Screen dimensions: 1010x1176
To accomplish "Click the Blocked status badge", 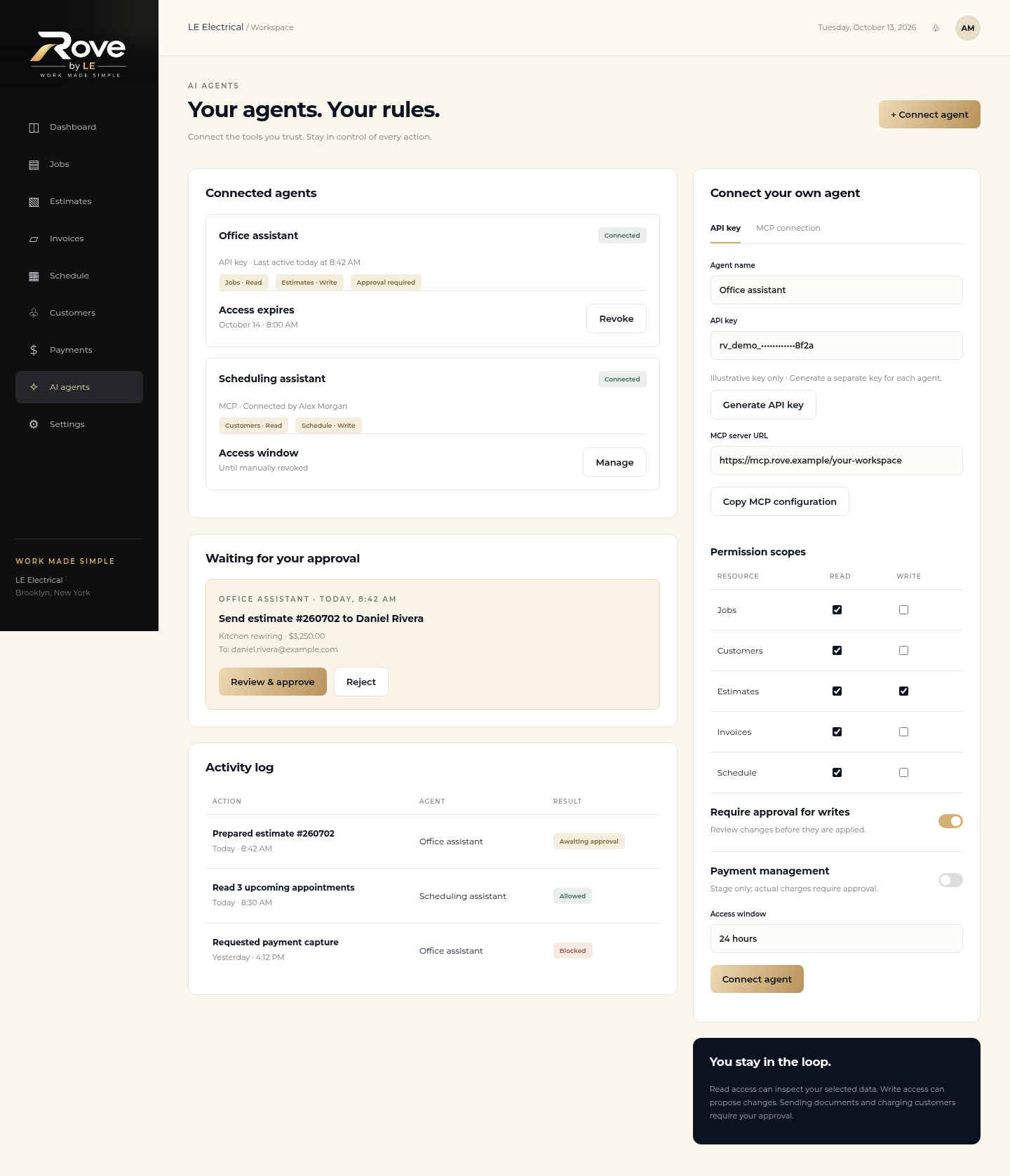I will coord(572,951).
